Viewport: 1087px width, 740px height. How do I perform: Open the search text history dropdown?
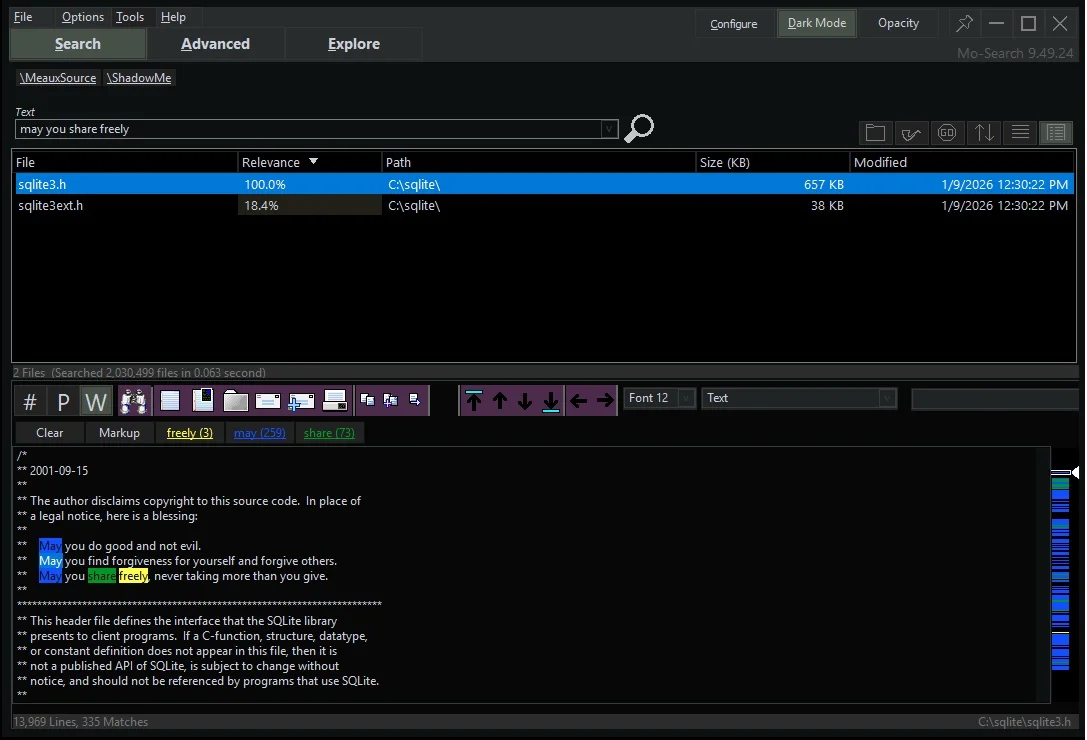pyautogui.click(x=609, y=129)
